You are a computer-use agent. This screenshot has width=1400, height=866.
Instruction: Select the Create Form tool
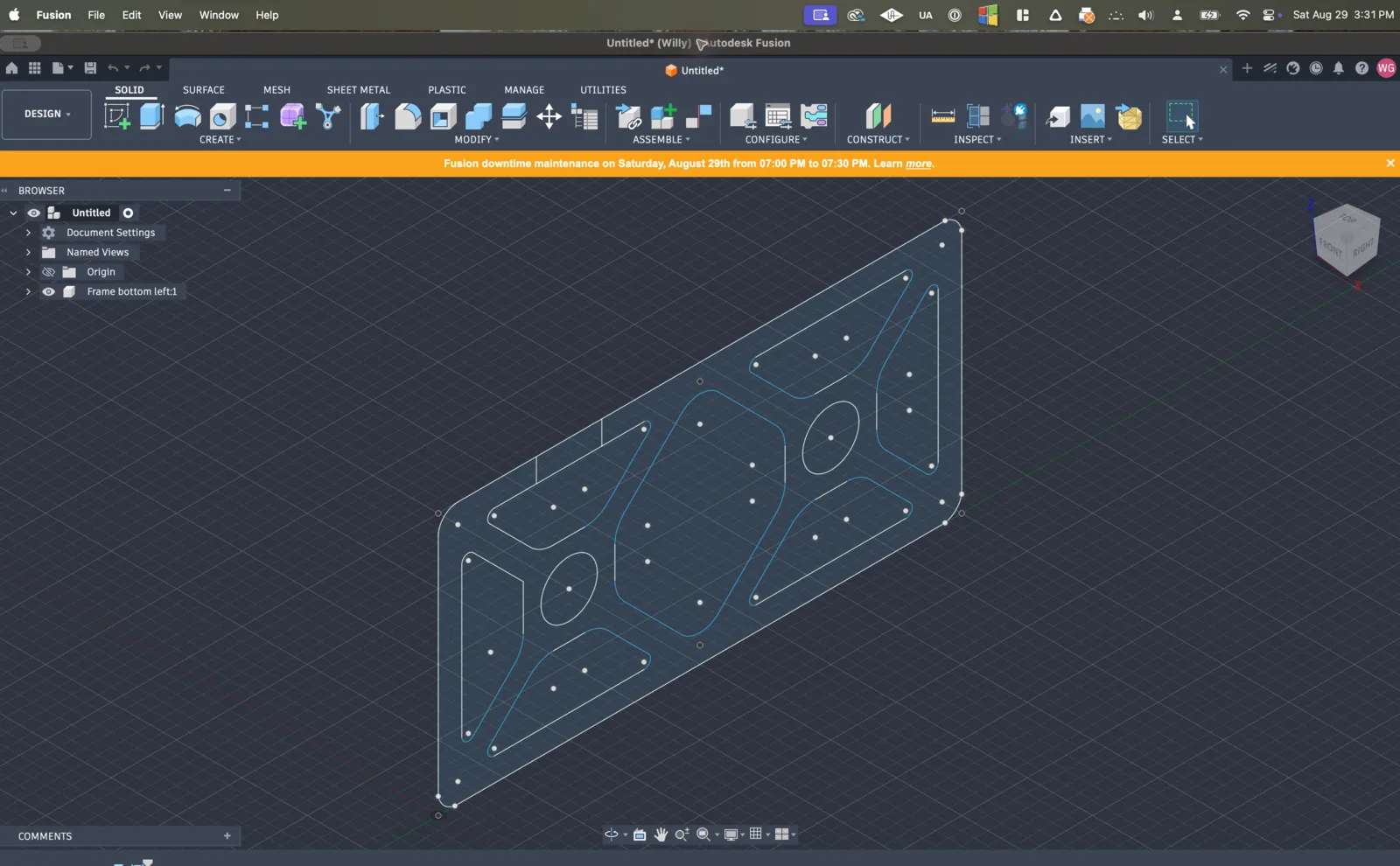293,115
